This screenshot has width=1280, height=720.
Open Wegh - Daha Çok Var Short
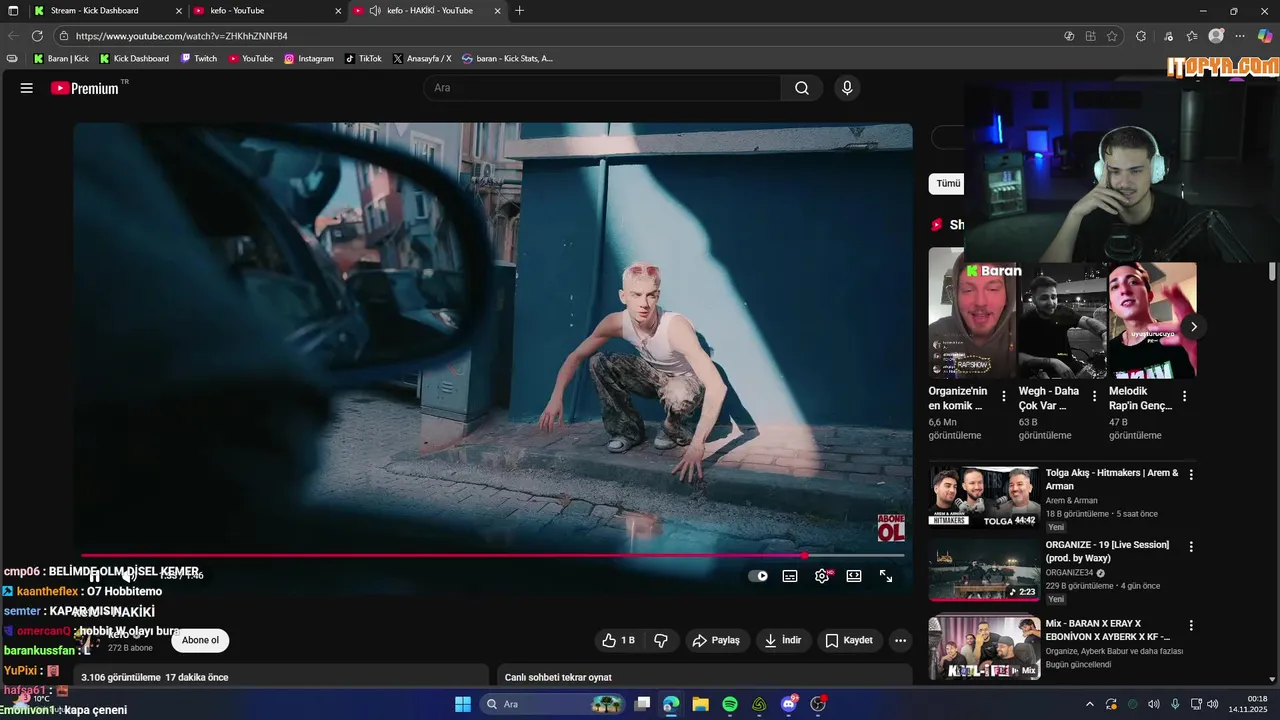1061,321
